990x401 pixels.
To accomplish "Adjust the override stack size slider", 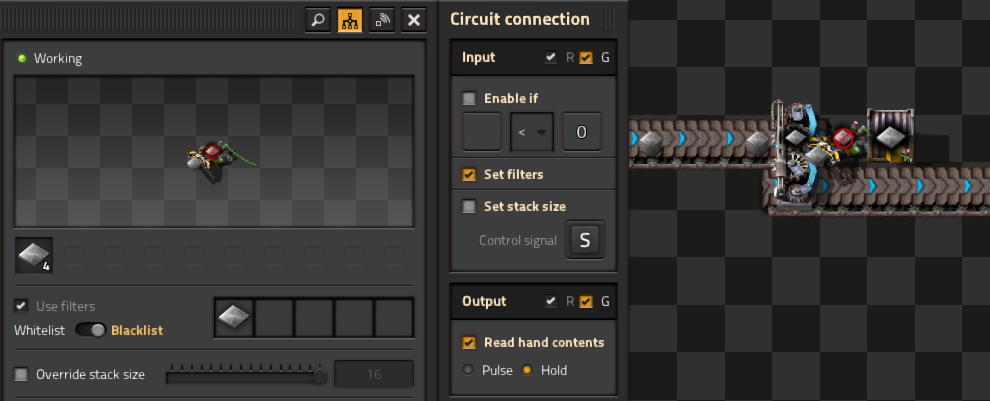I will (246, 375).
